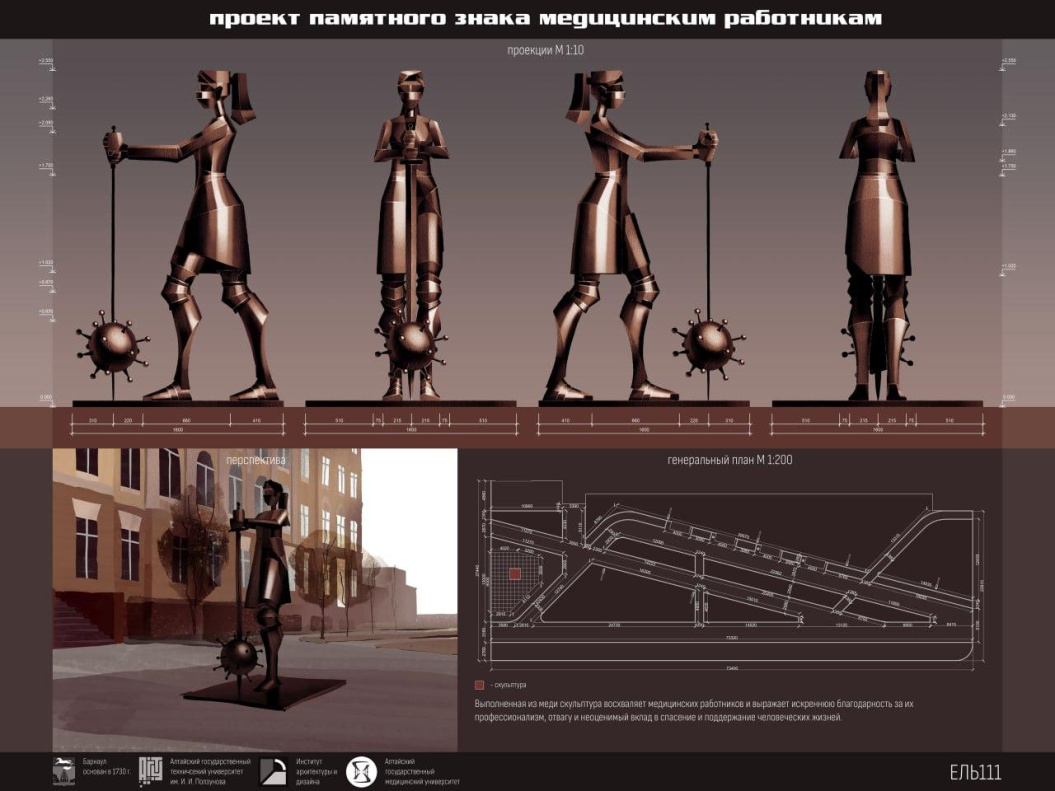Click the poster title 'проект памятного знака'
1055x791 pixels.
coord(546,19)
